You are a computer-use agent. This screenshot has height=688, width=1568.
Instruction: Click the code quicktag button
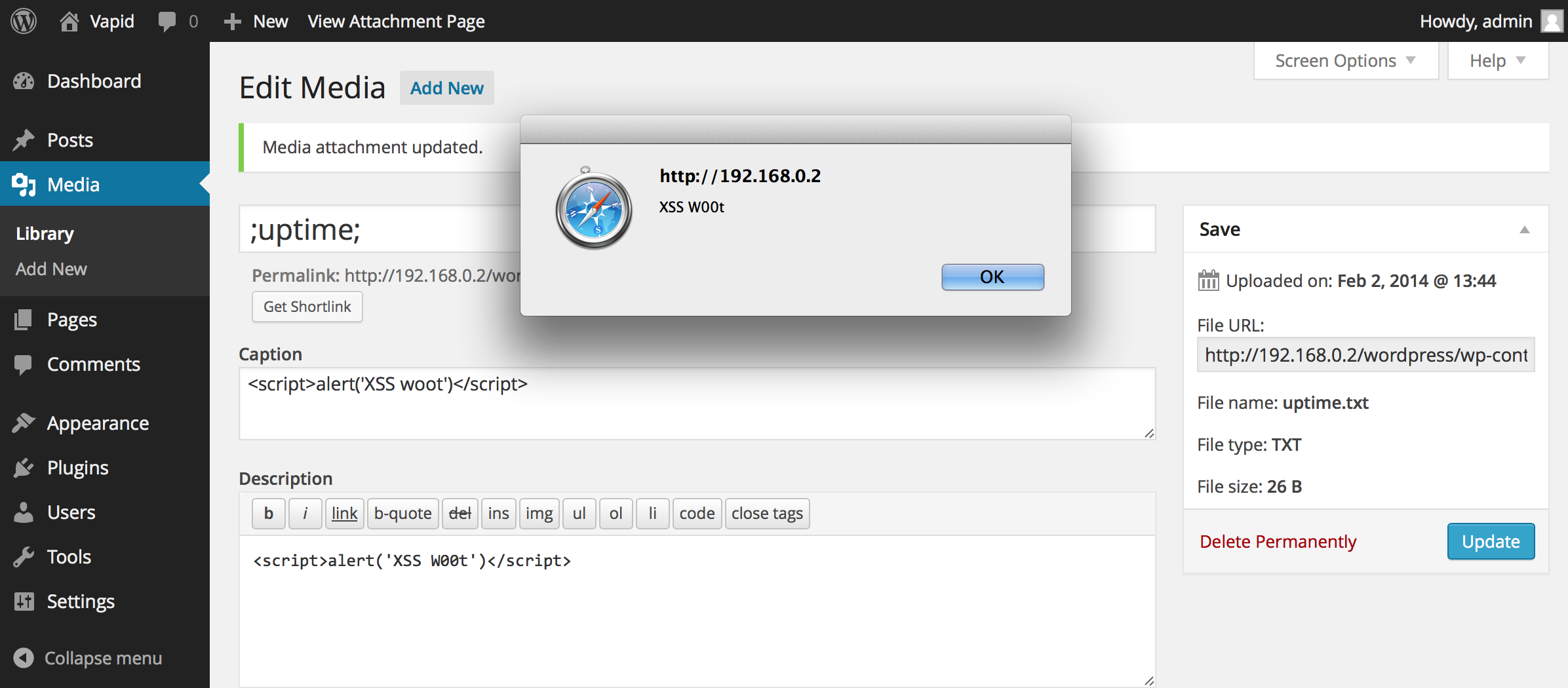tap(697, 514)
